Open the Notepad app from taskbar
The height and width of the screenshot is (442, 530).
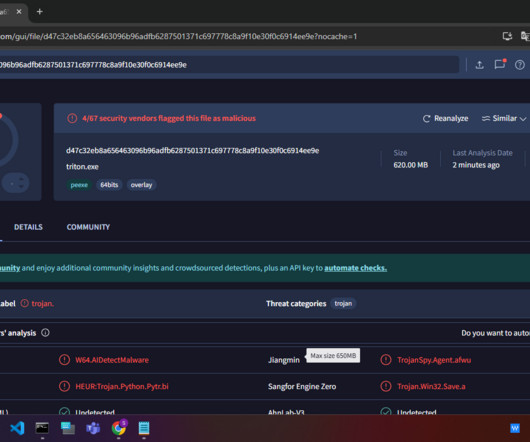(x=144, y=428)
